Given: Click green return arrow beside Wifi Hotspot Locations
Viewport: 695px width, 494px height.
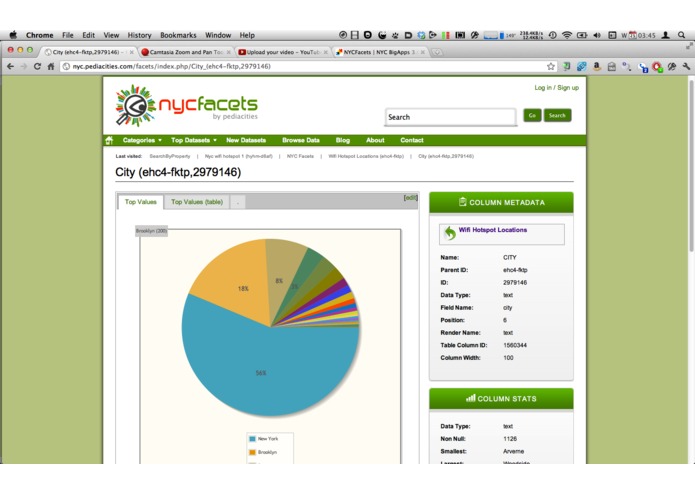Looking at the screenshot, I should point(450,233).
